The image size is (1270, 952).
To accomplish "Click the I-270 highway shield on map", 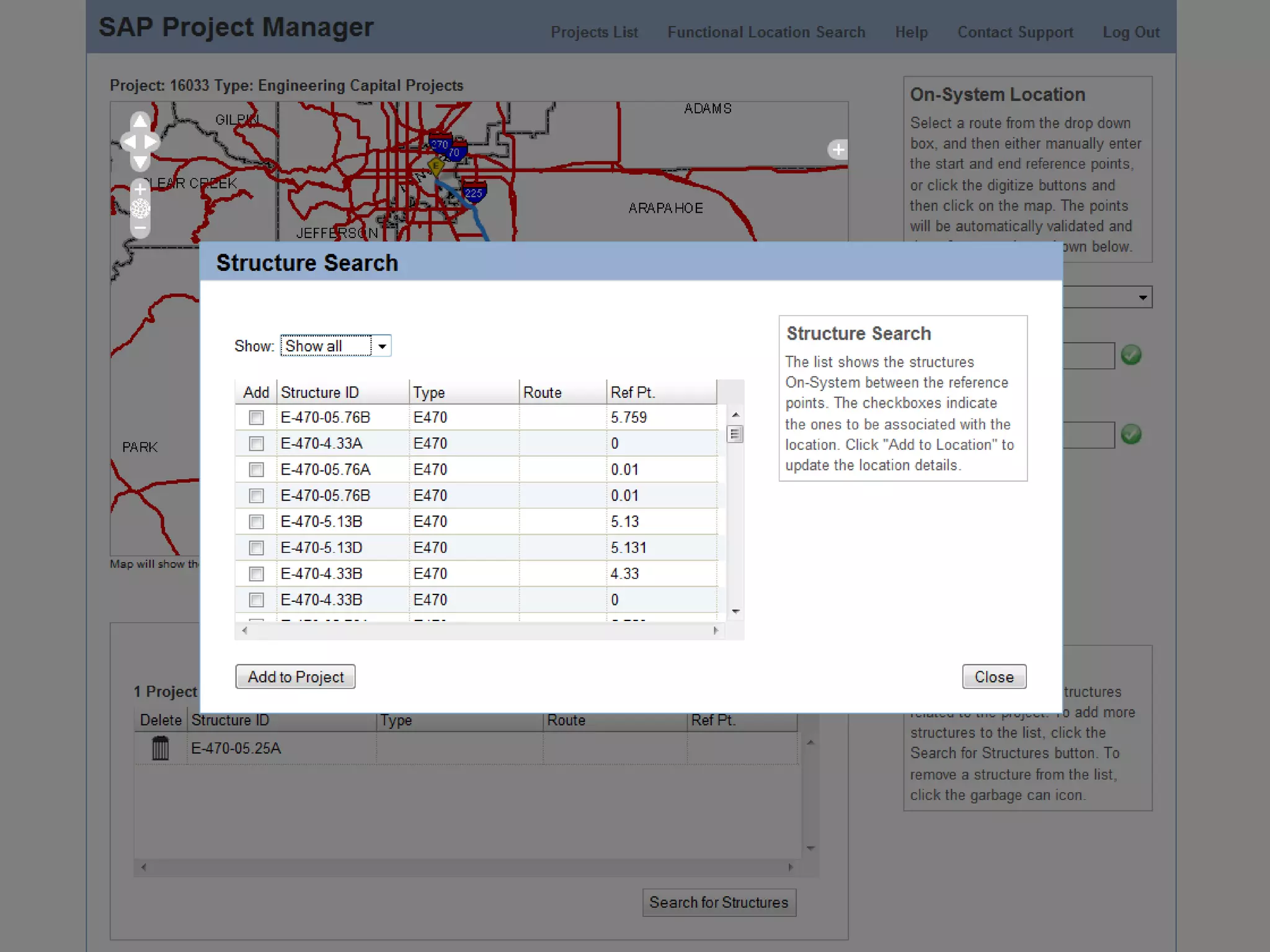I will click(x=440, y=144).
